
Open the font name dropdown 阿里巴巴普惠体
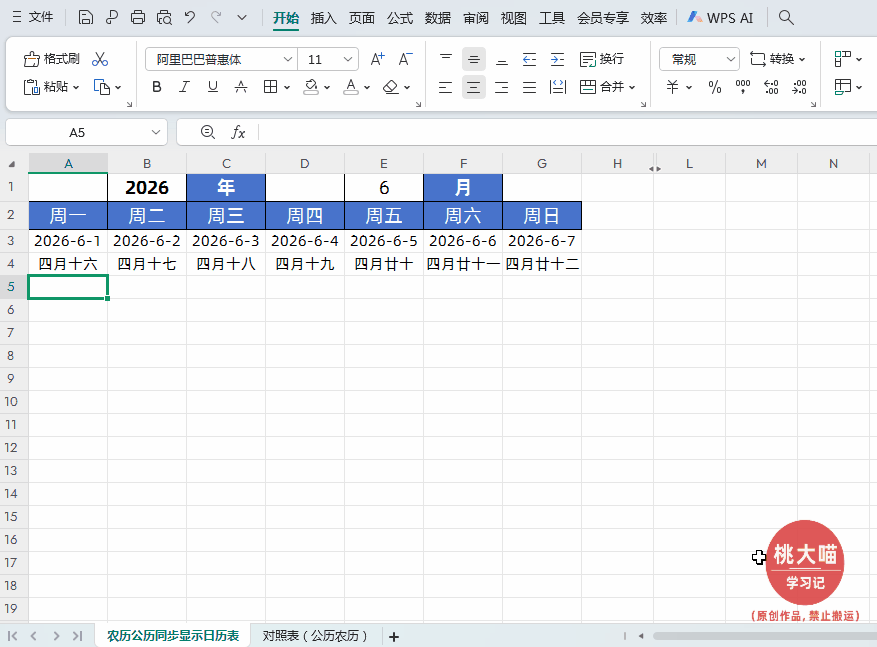(288, 59)
